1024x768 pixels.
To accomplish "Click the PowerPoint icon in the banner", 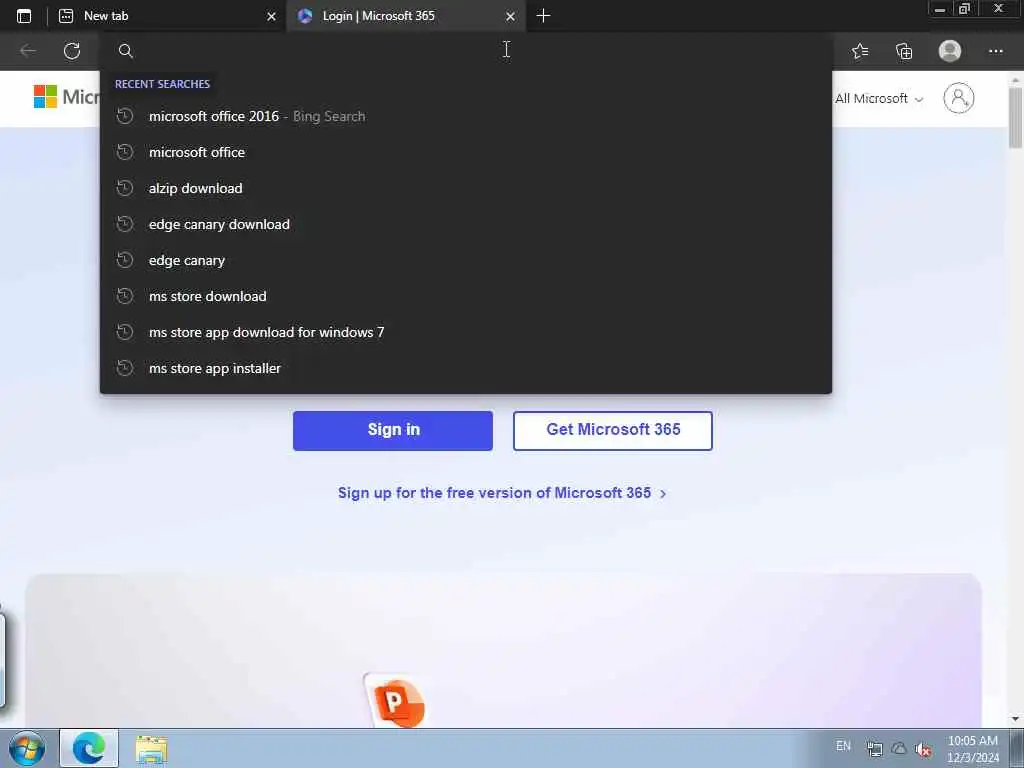I will 396,701.
